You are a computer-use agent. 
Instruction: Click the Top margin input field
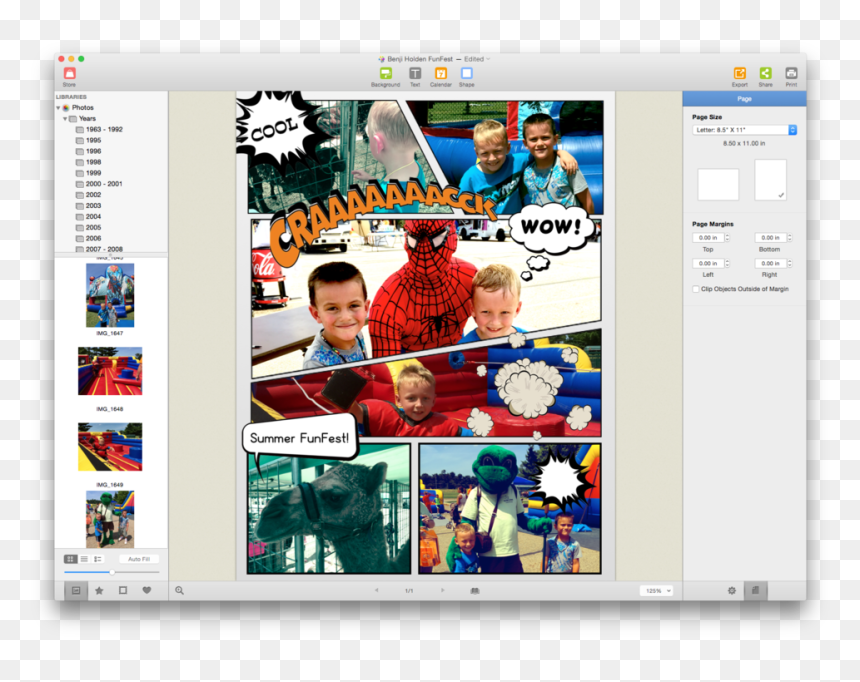708,238
